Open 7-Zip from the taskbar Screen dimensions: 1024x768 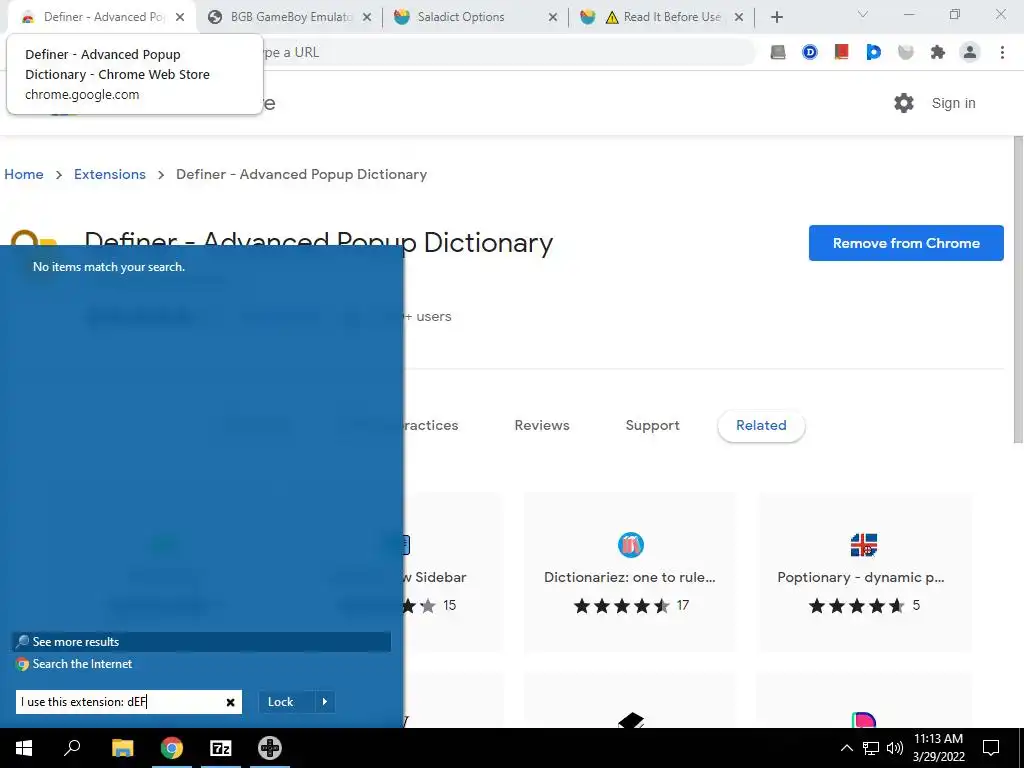coord(221,748)
